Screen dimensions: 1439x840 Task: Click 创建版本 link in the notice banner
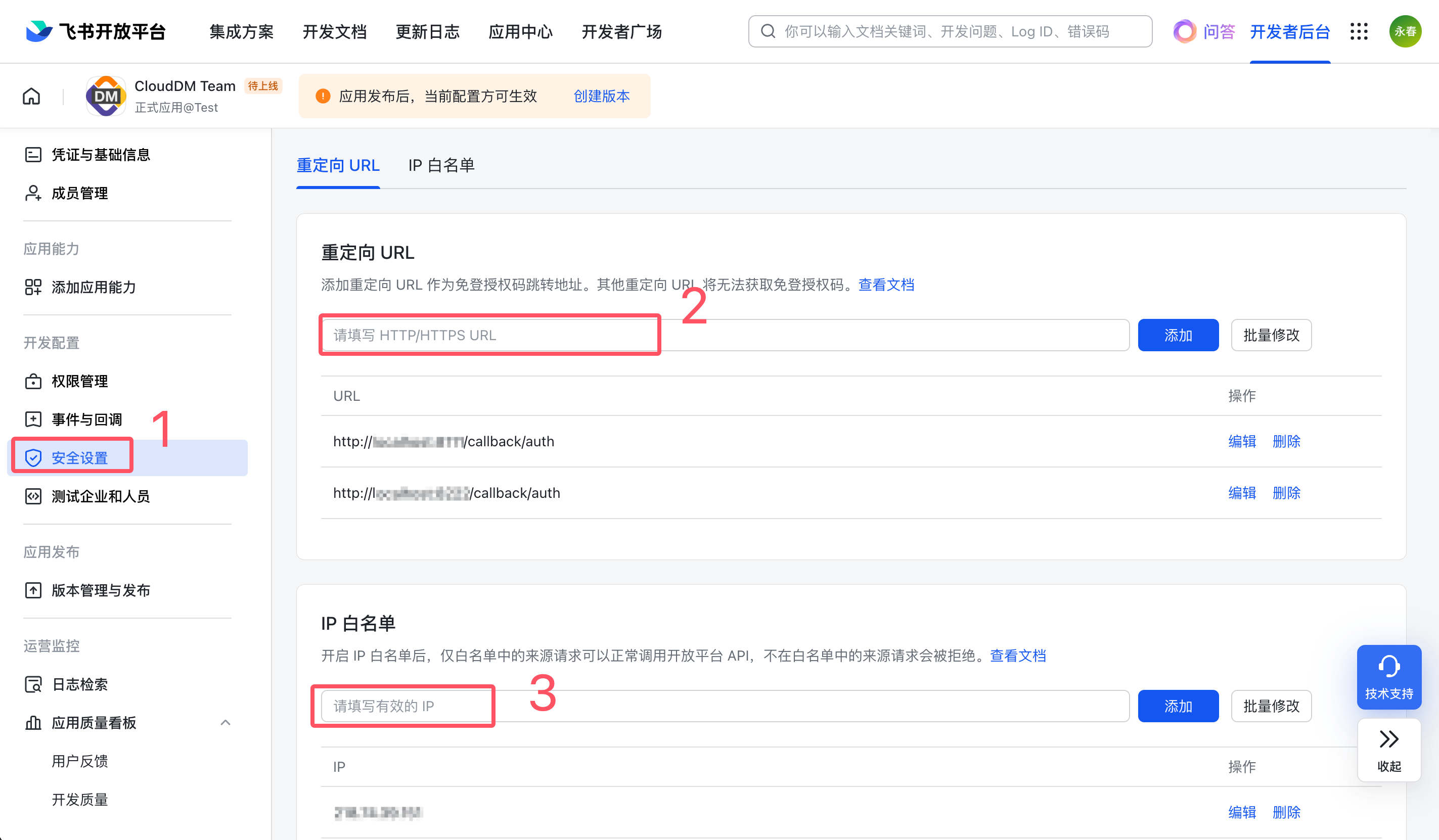(601, 96)
